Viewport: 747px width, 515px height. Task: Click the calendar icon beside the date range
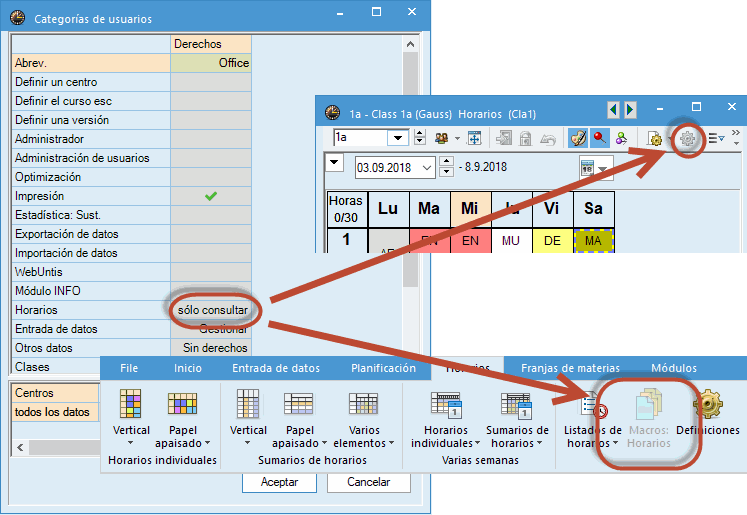pos(589,167)
